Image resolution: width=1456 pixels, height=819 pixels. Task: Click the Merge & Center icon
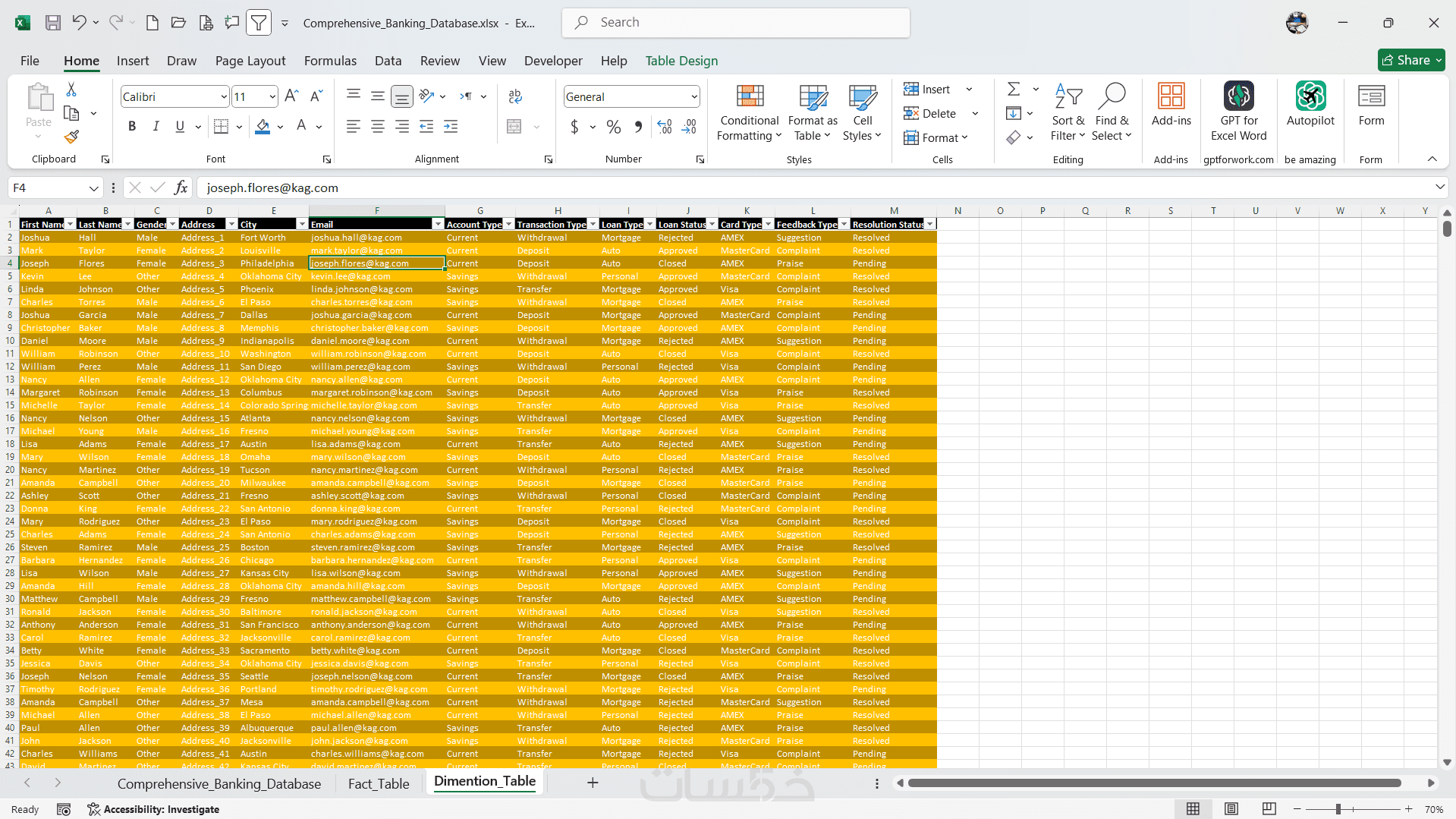514,127
